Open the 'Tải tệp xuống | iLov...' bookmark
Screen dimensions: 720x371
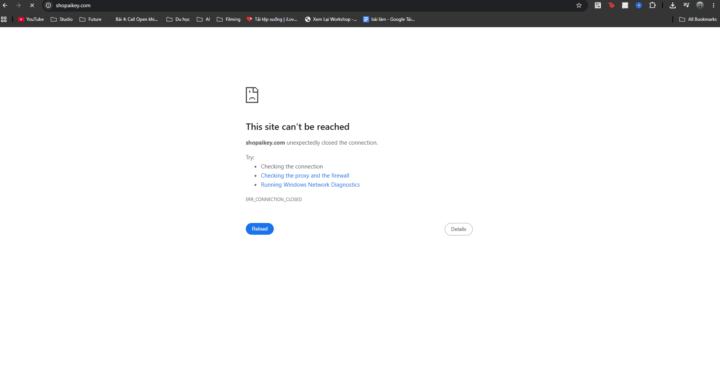(x=272, y=19)
